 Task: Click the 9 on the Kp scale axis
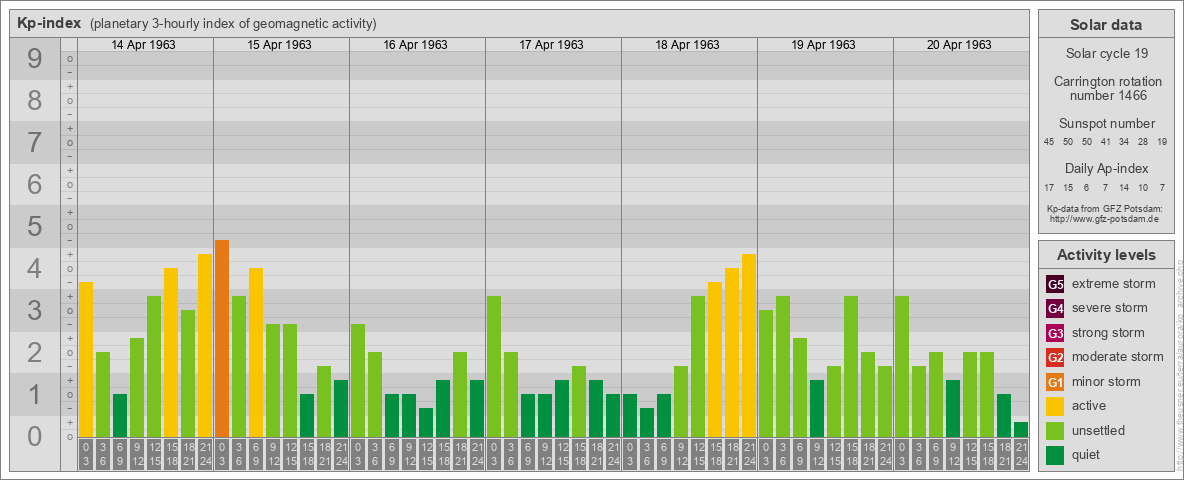[34, 60]
